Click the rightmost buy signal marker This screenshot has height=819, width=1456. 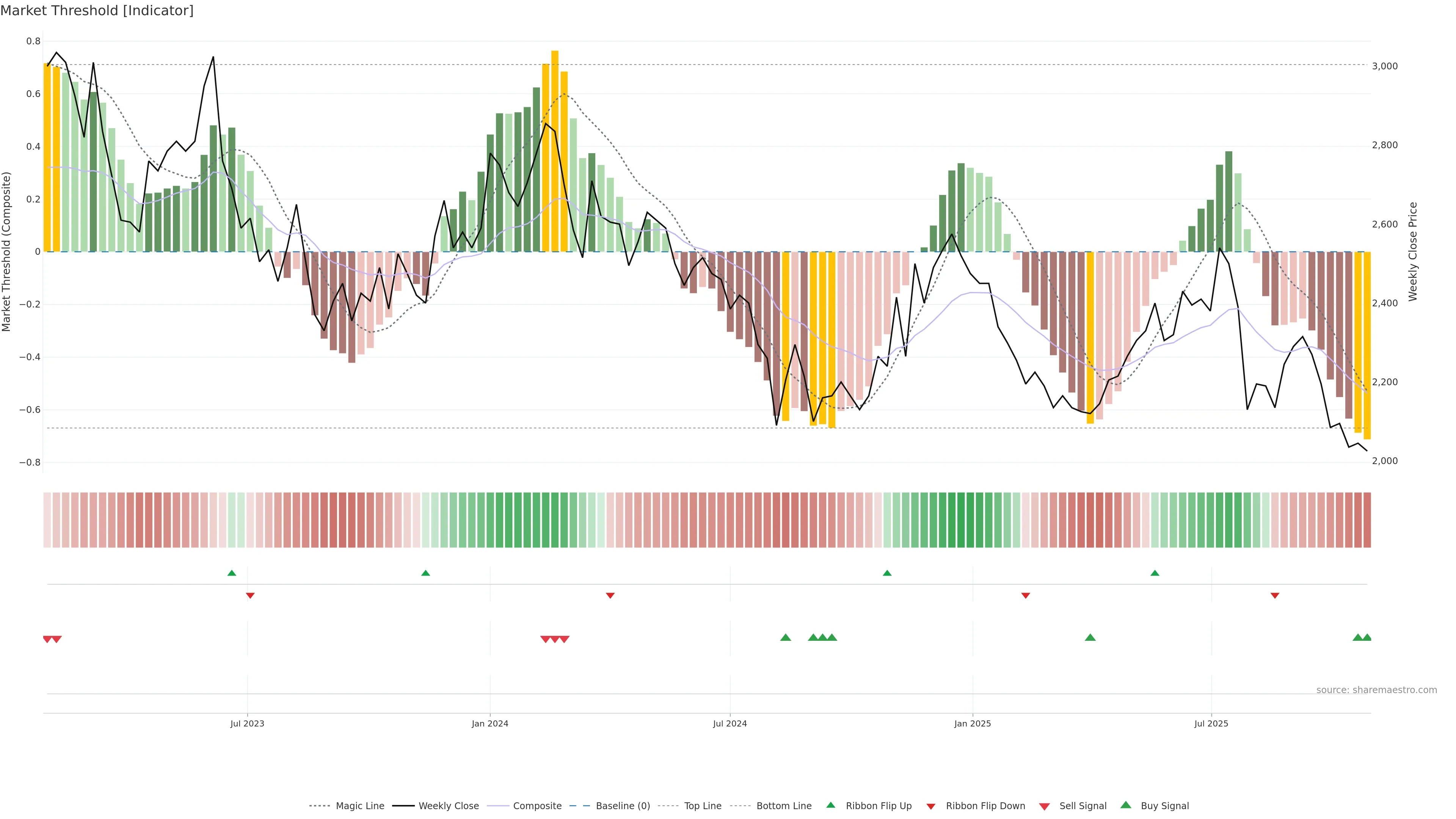pos(1367,637)
